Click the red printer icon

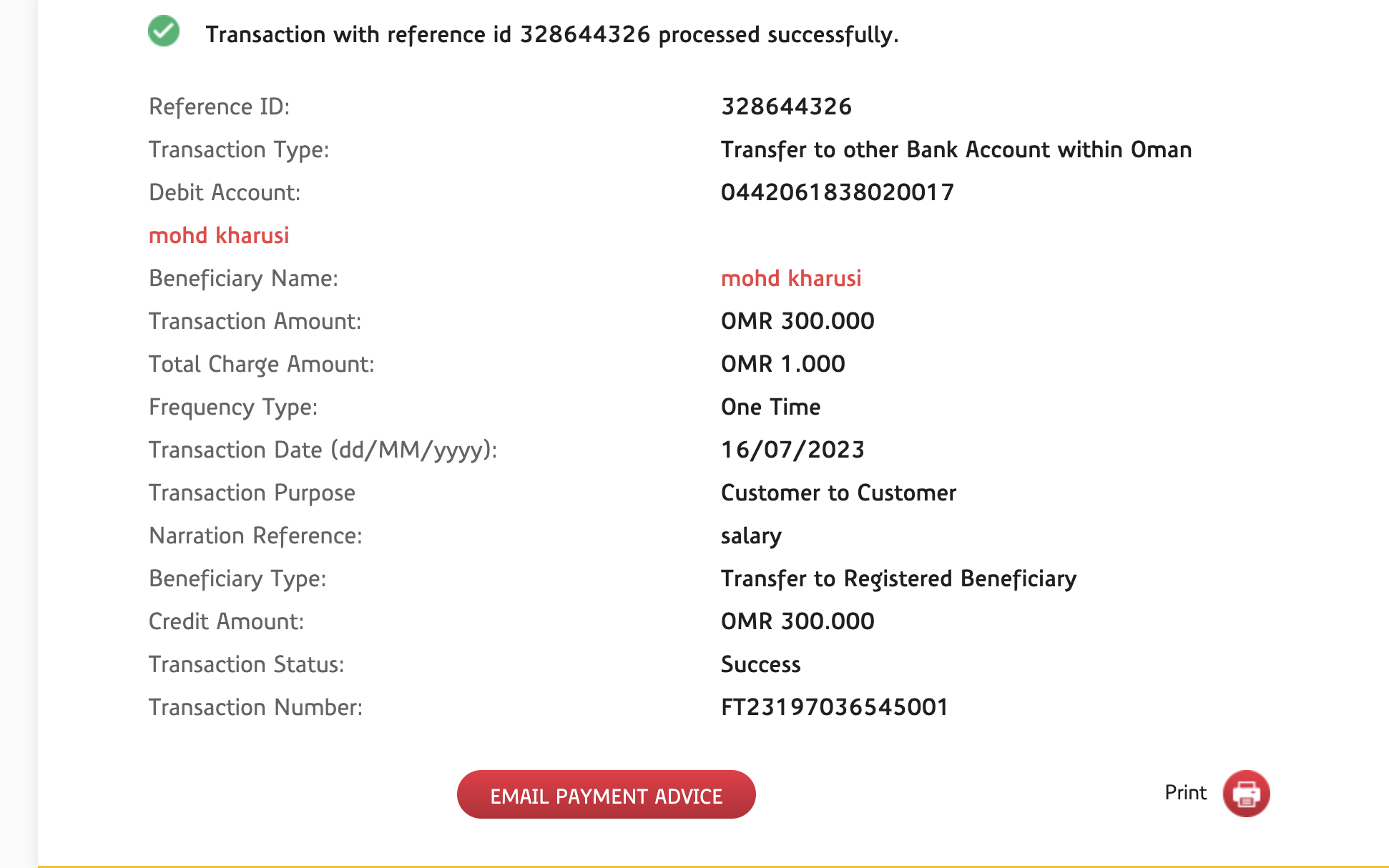(1246, 794)
